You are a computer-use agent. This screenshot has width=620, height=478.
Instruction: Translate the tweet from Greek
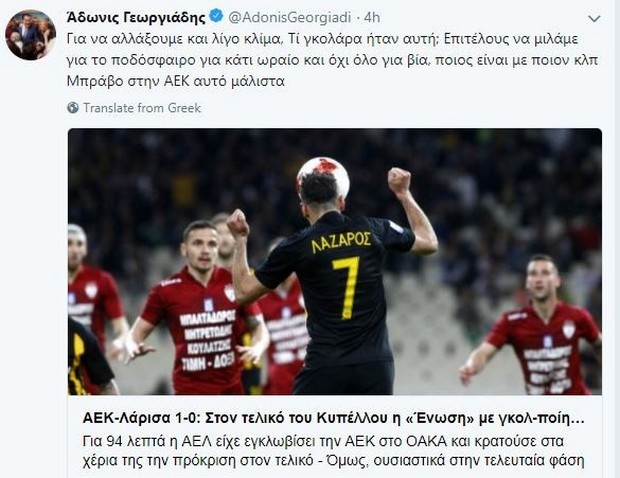(142, 108)
